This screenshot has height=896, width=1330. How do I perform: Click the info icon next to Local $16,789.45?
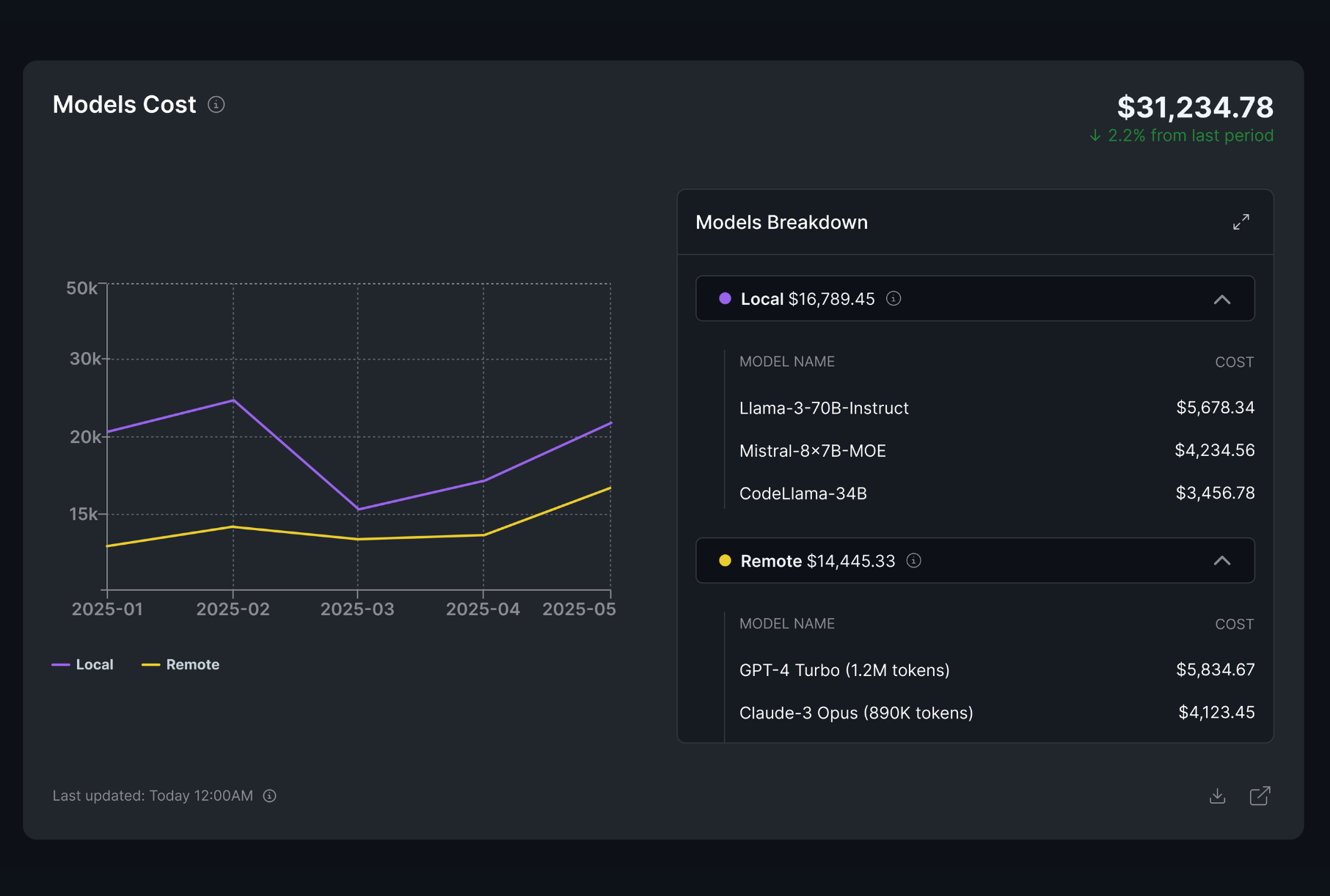coord(894,298)
